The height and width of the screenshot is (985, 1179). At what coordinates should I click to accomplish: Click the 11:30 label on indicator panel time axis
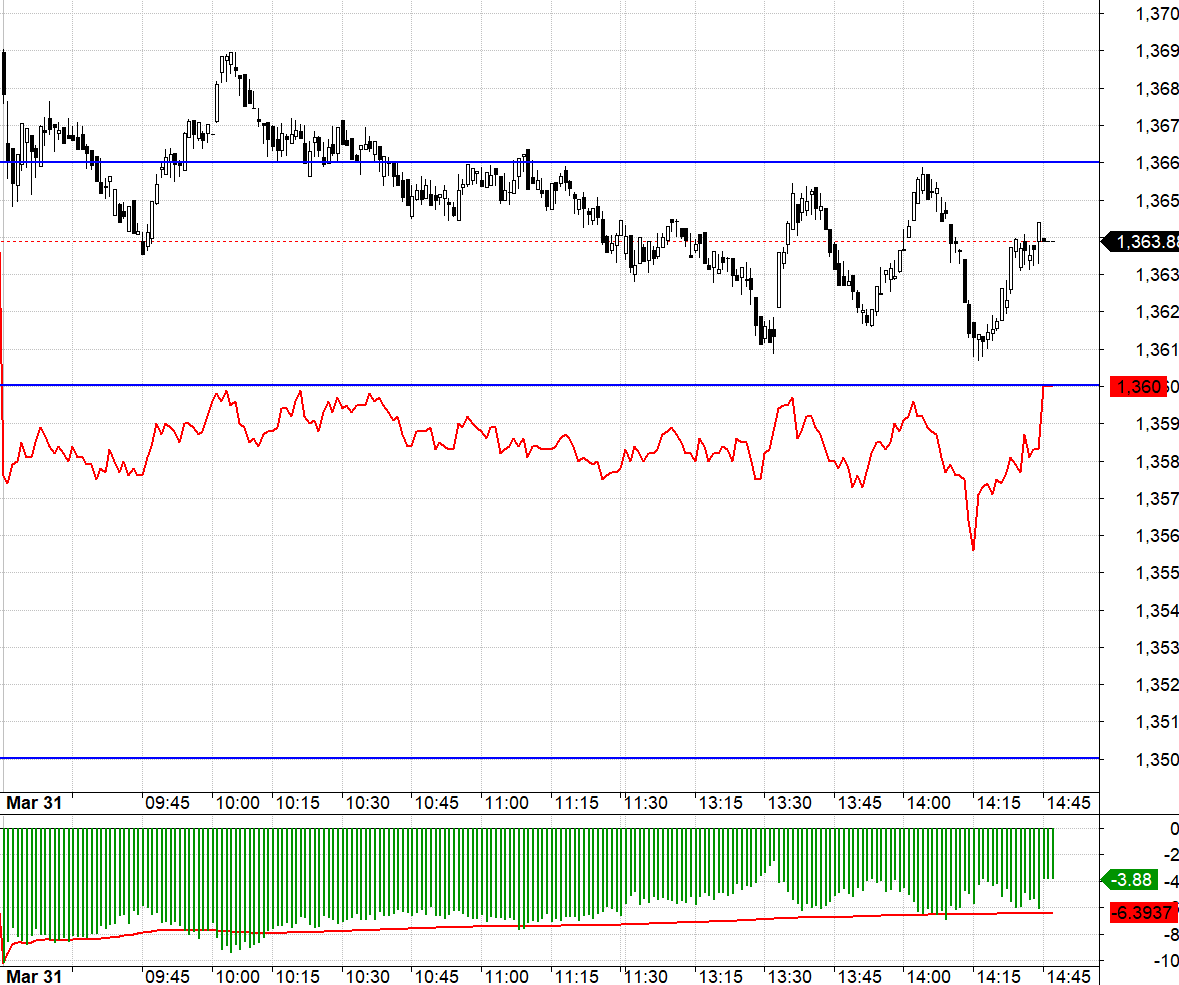click(x=645, y=976)
